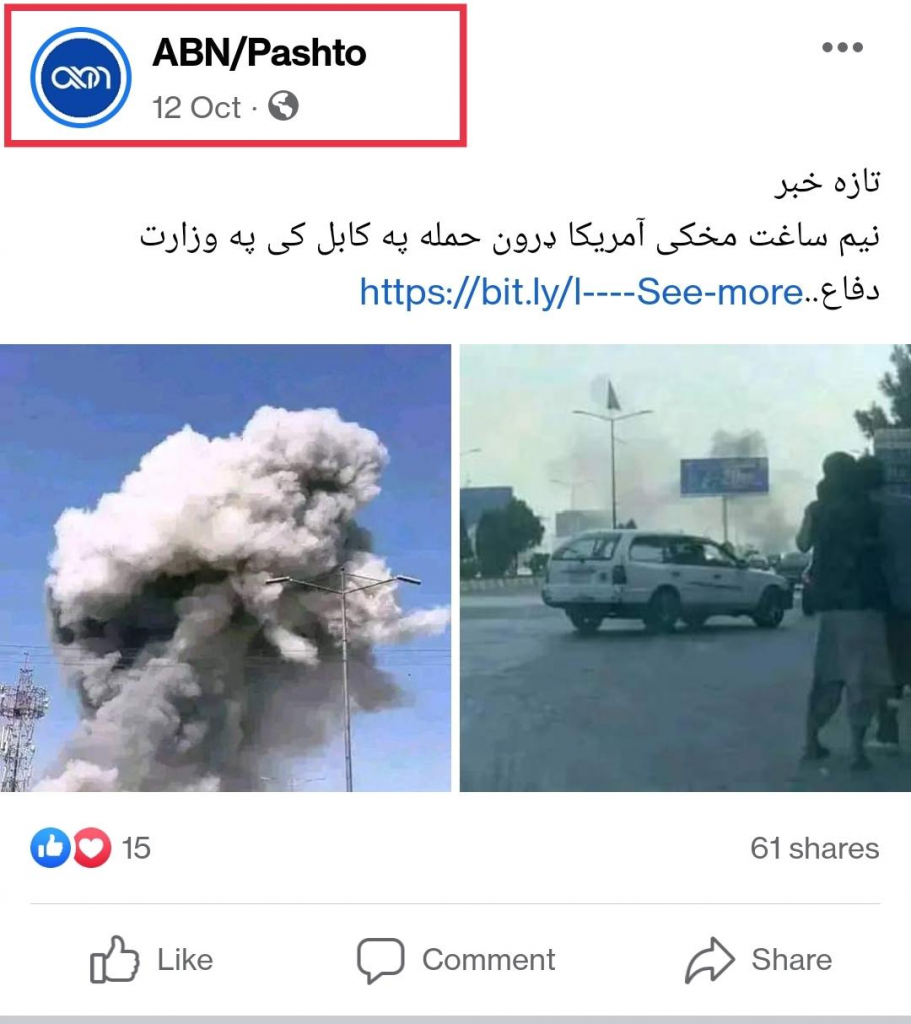911x1024 pixels.
Task: View the explosion smoke cloud photo
Action: pos(225,568)
